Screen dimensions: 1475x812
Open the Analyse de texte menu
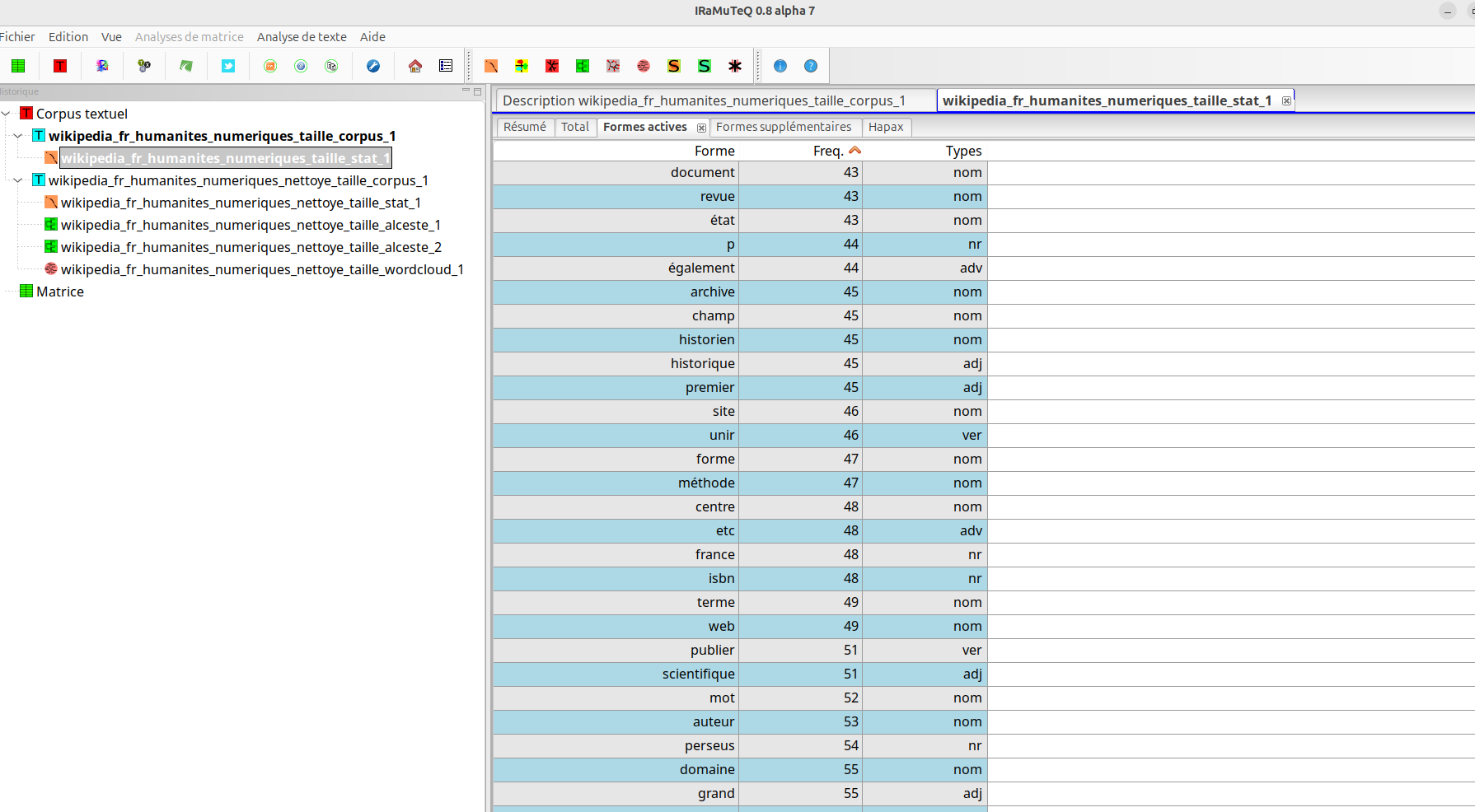(302, 37)
